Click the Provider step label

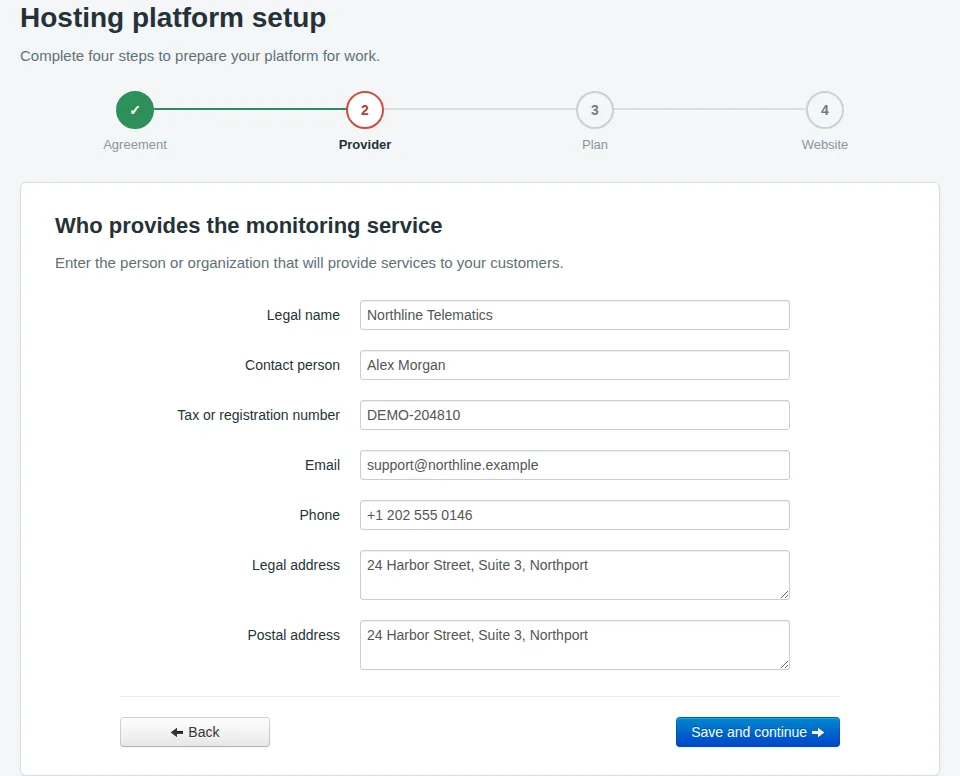tap(365, 145)
